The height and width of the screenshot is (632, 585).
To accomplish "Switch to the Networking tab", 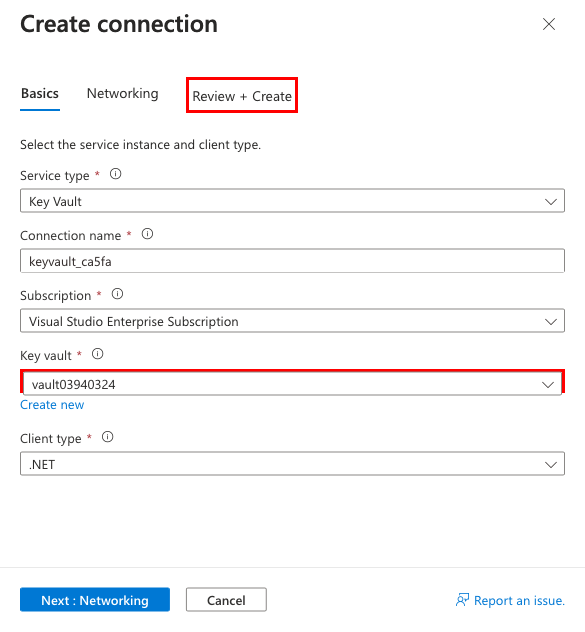I will point(123,94).
